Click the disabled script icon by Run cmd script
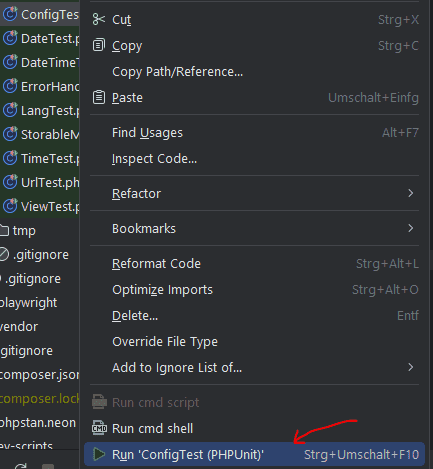The width and height of the screenshot is (433, 469). (x=99, y=402)
